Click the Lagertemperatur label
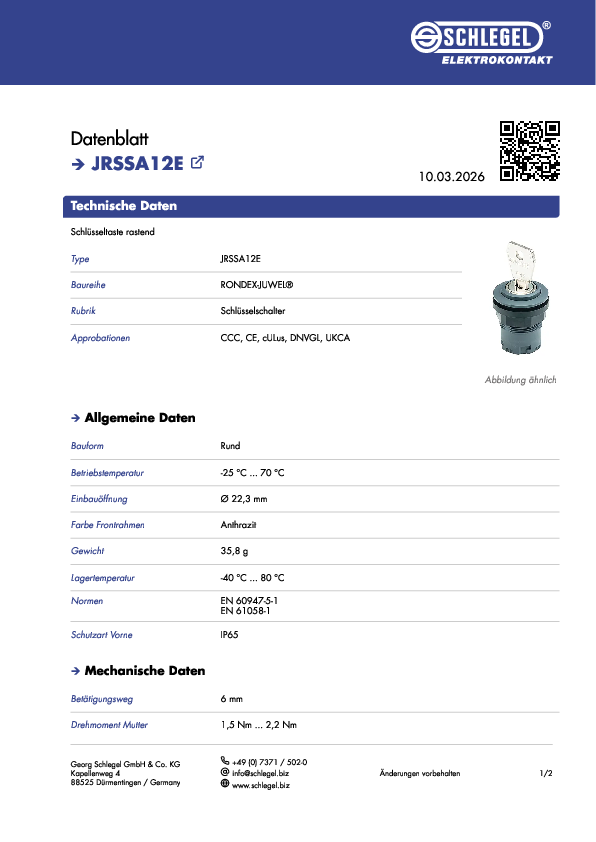 click(x=103, y=578)
